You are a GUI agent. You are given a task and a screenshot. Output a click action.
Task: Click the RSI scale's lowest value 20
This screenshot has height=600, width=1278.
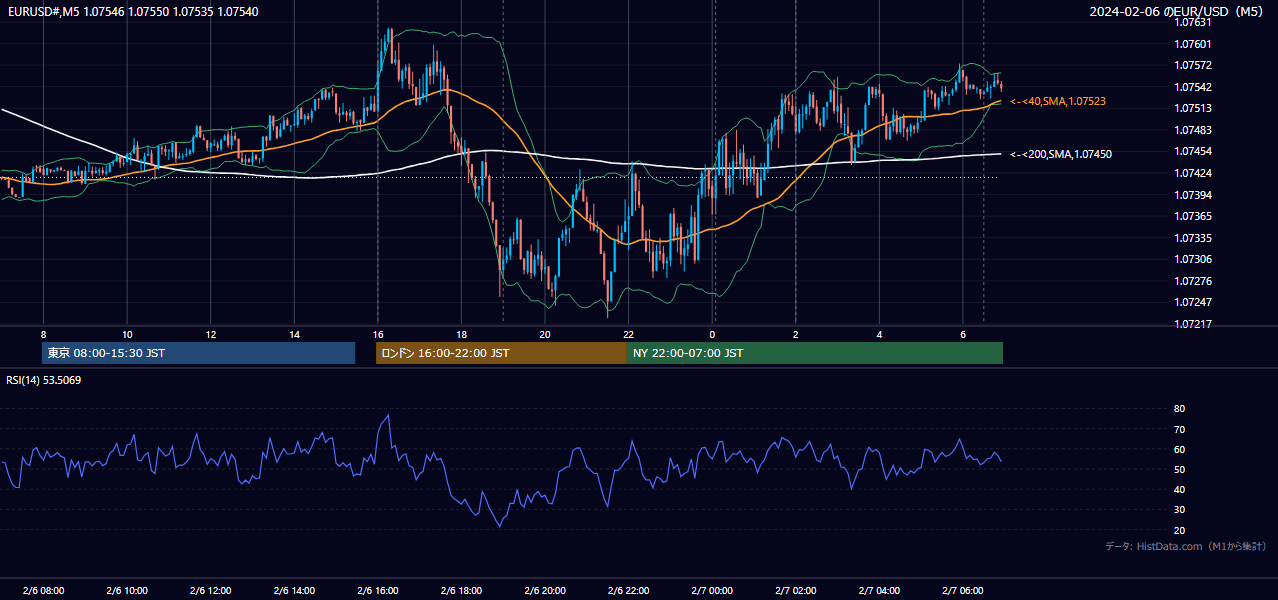tap(1179, 530)
